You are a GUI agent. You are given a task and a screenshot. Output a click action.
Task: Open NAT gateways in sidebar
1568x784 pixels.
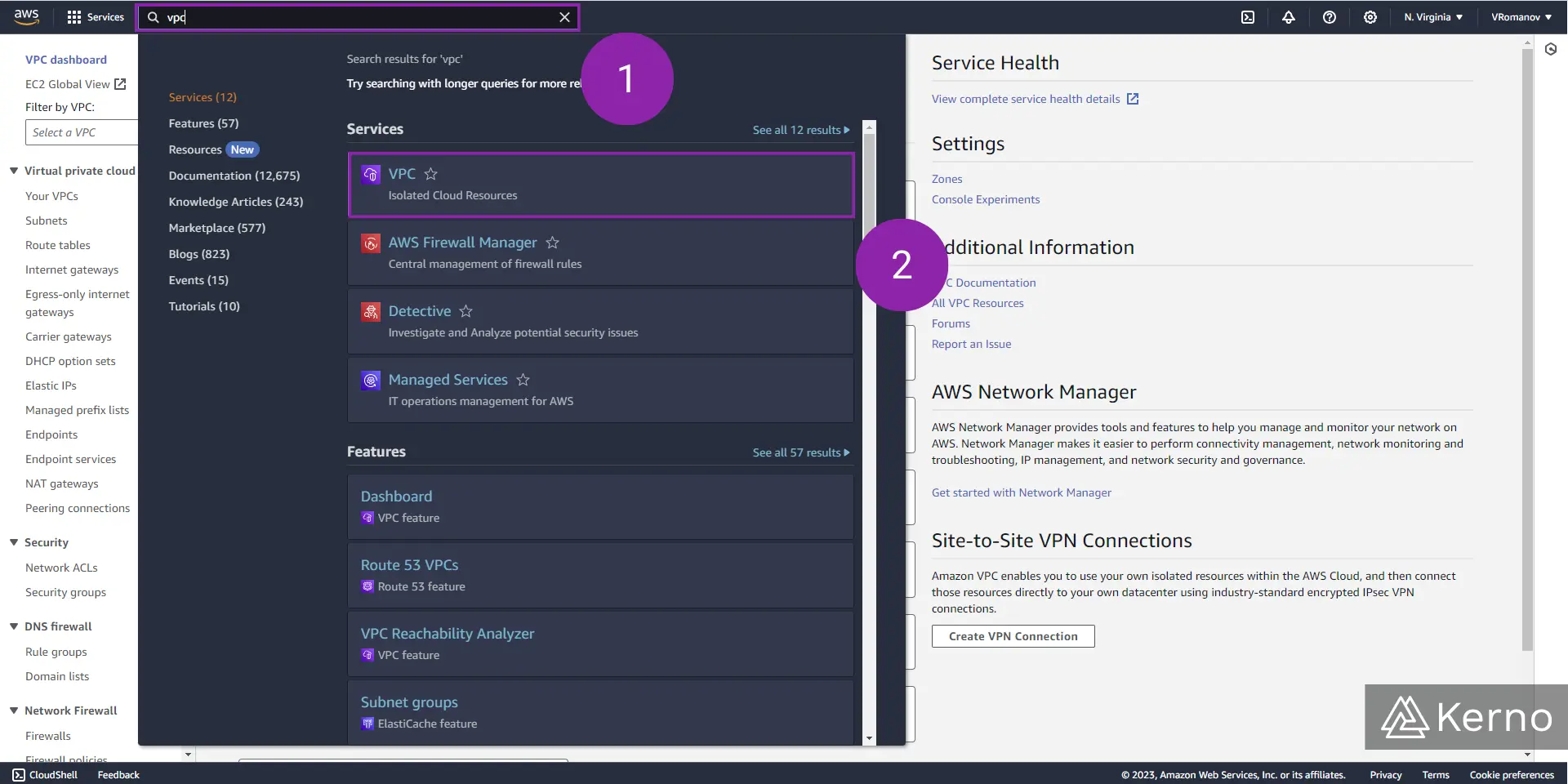click(x=62, y=483)
